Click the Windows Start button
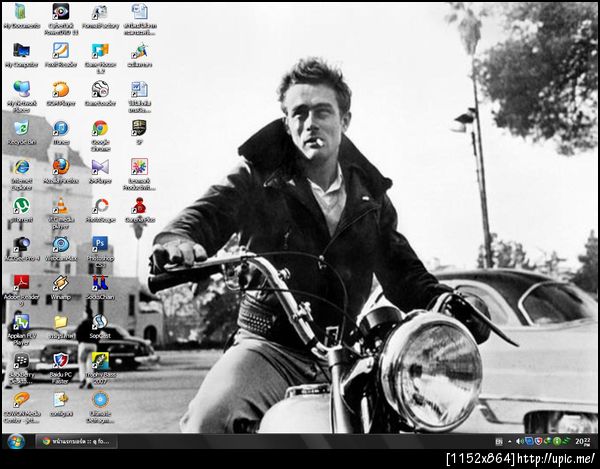Viewport: 600px width, 469px height. 15,441
